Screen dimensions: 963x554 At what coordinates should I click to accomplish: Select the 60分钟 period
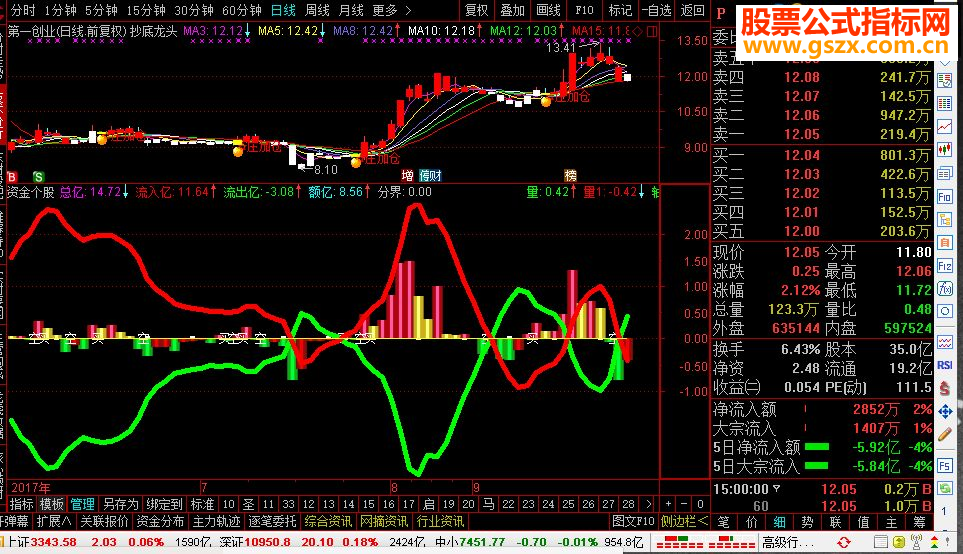click(242, 10)
